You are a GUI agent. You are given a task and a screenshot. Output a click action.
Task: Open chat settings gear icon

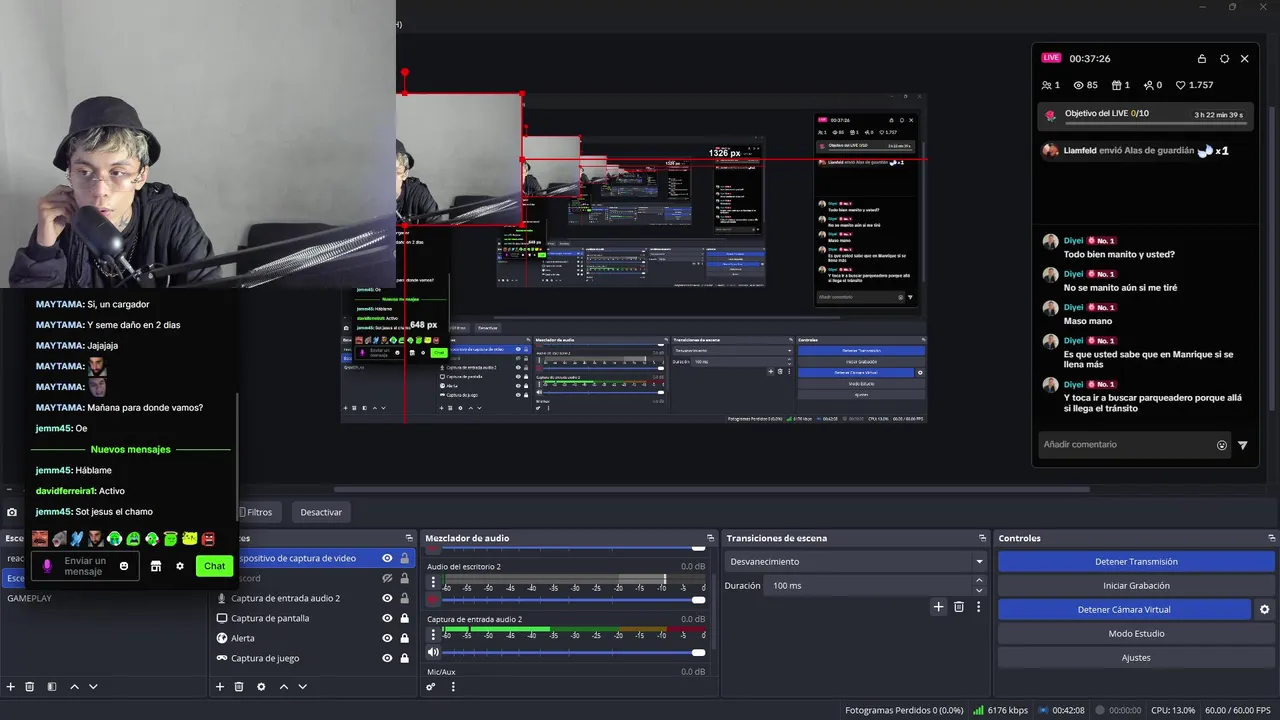(180, 566)
